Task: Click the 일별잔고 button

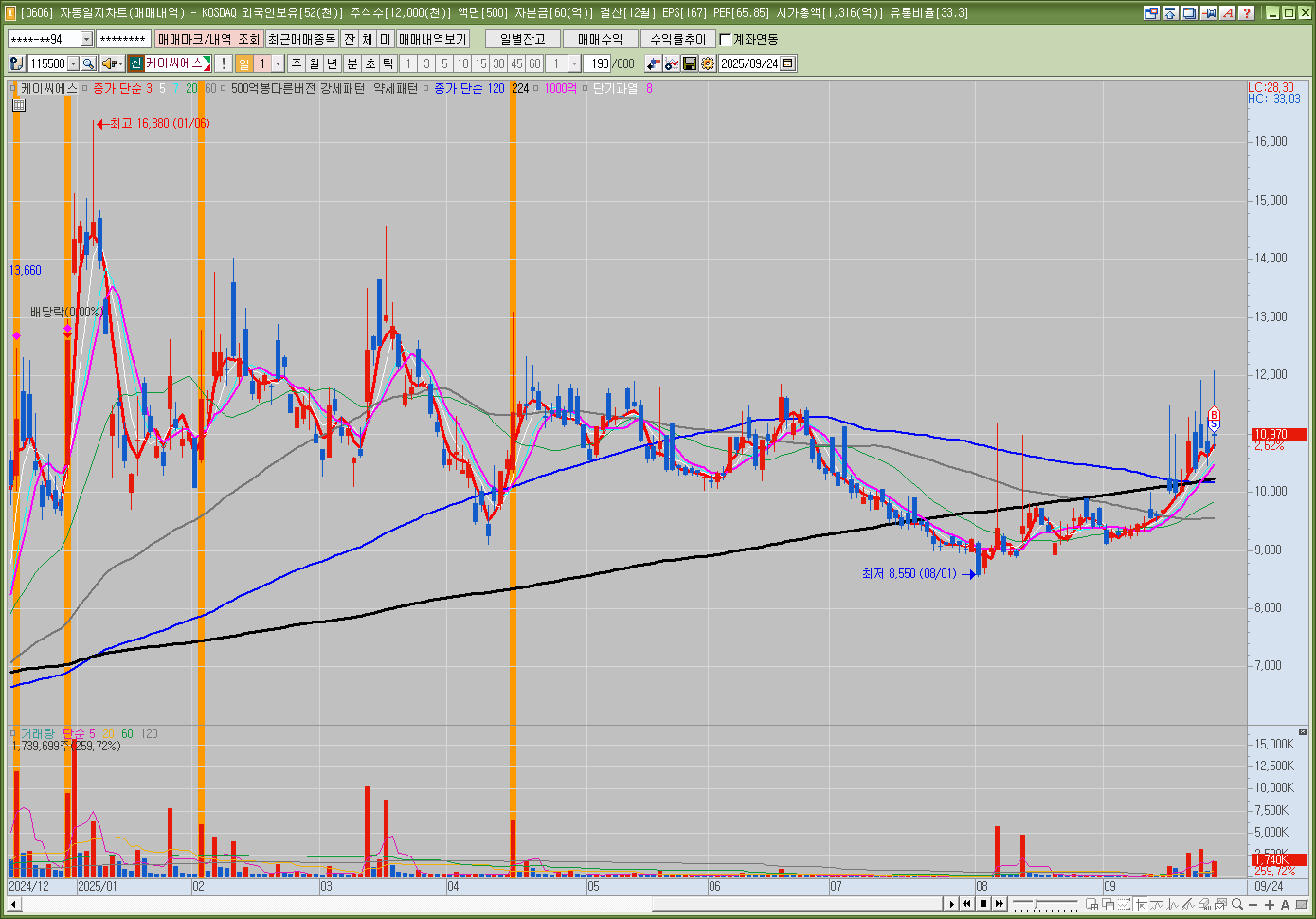Action: pyautogui.click(x=523, y=39)
